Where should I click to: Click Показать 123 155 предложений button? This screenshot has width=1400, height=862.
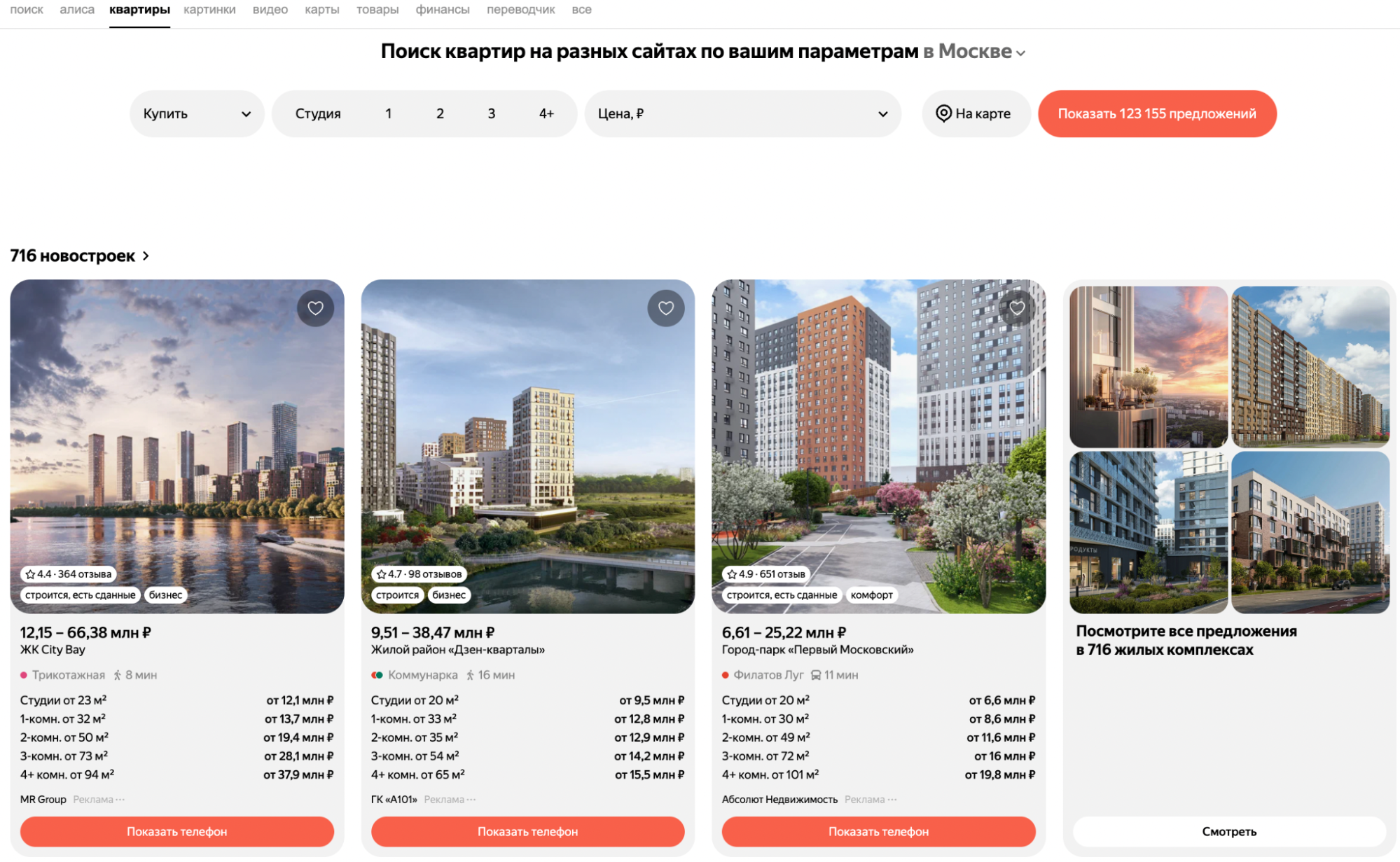(1157, 113)
